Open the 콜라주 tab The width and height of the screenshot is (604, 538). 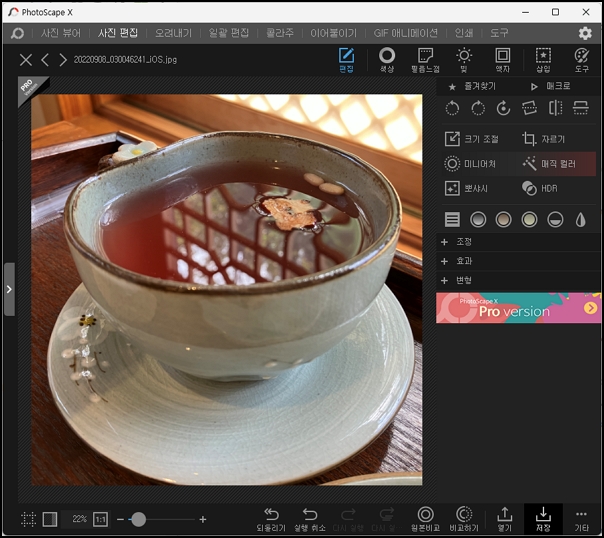point(280,33)
